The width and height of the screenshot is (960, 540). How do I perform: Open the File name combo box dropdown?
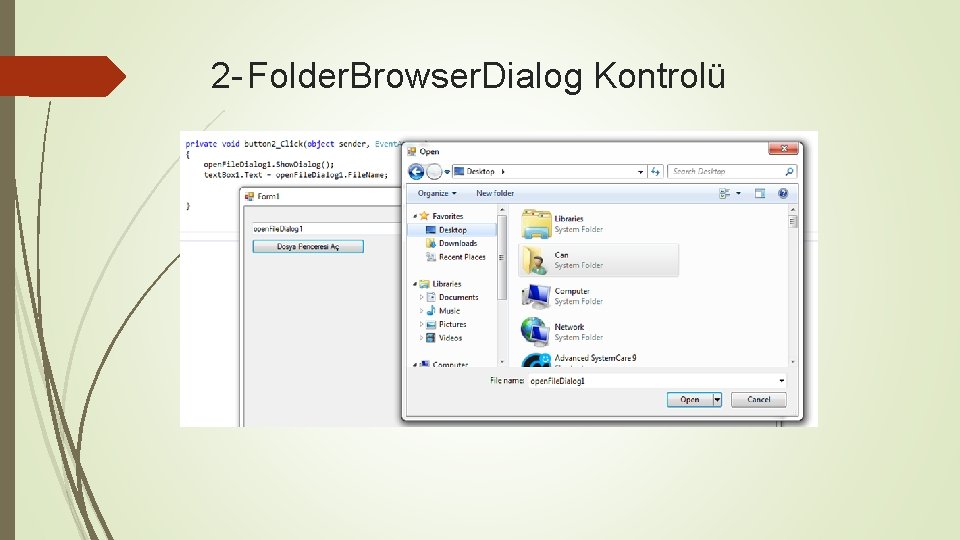781,381
